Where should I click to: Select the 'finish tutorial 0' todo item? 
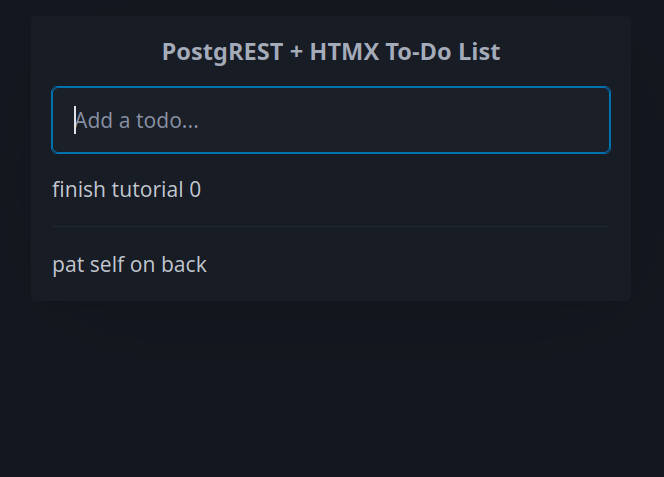[127, 189]
